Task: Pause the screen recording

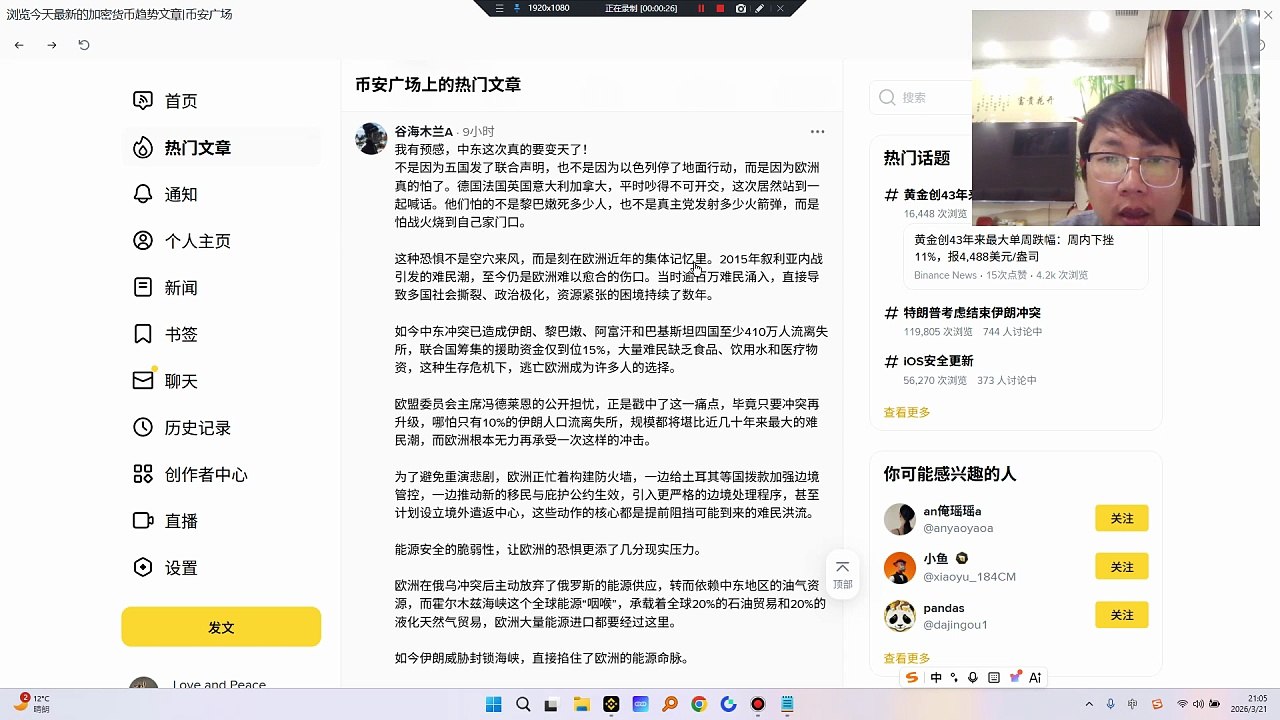Action: point(701,8)
